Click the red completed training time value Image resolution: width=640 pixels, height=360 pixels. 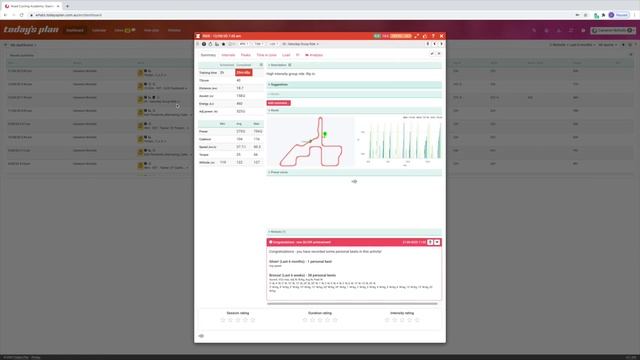pos(244,73)
